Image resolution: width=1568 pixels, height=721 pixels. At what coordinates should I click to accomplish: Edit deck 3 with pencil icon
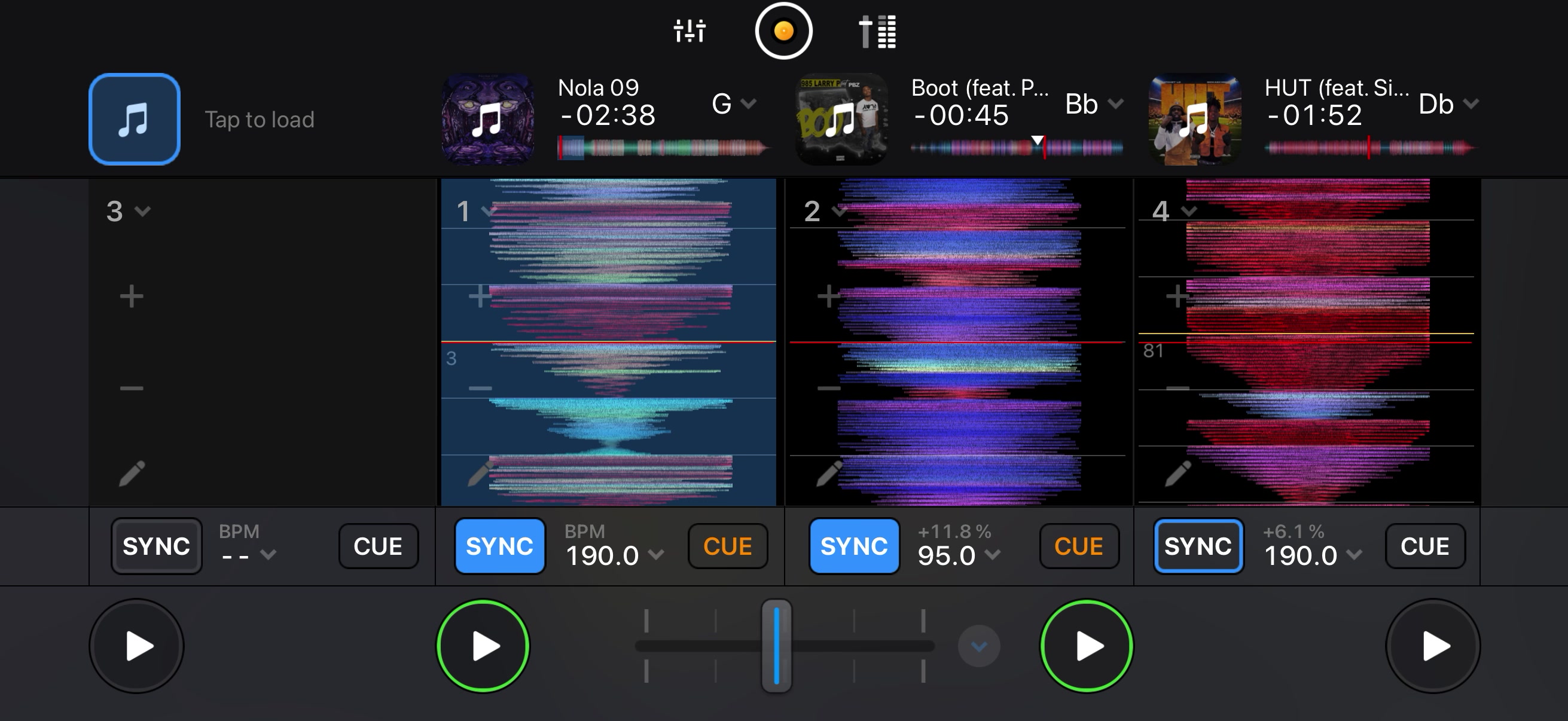coord(132,474)
